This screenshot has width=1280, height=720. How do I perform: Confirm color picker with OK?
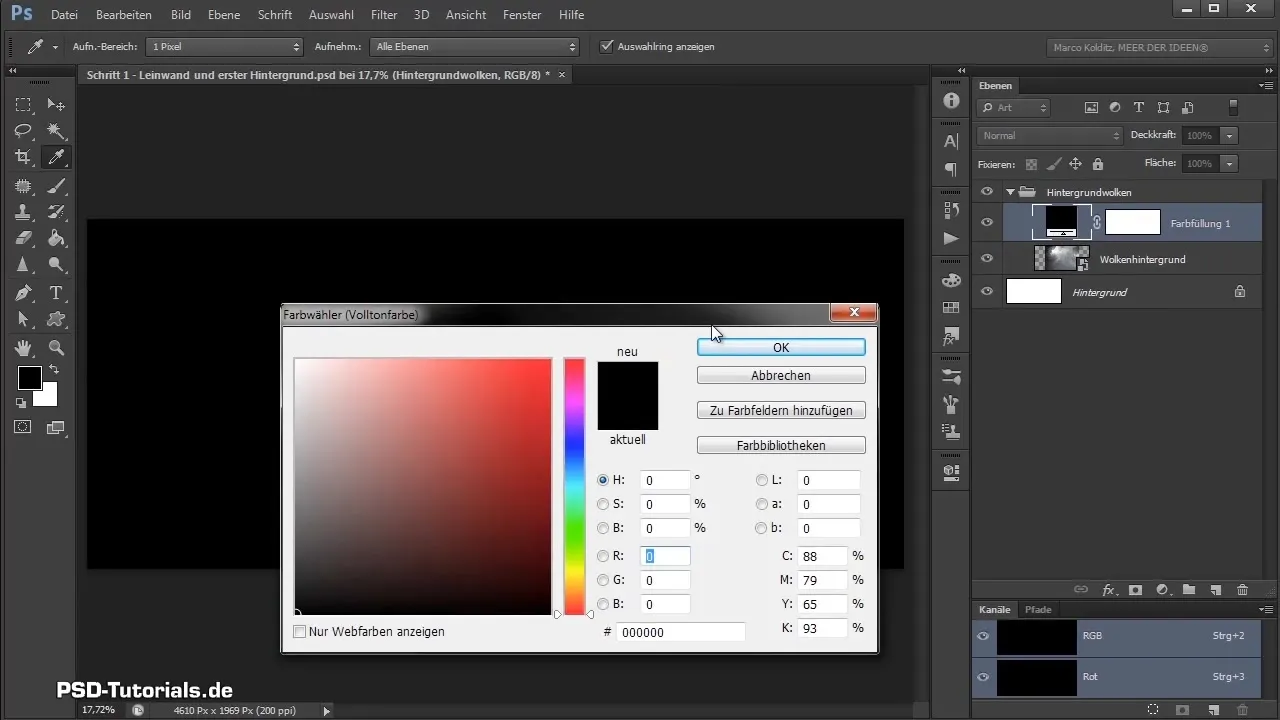coord(781,347)
